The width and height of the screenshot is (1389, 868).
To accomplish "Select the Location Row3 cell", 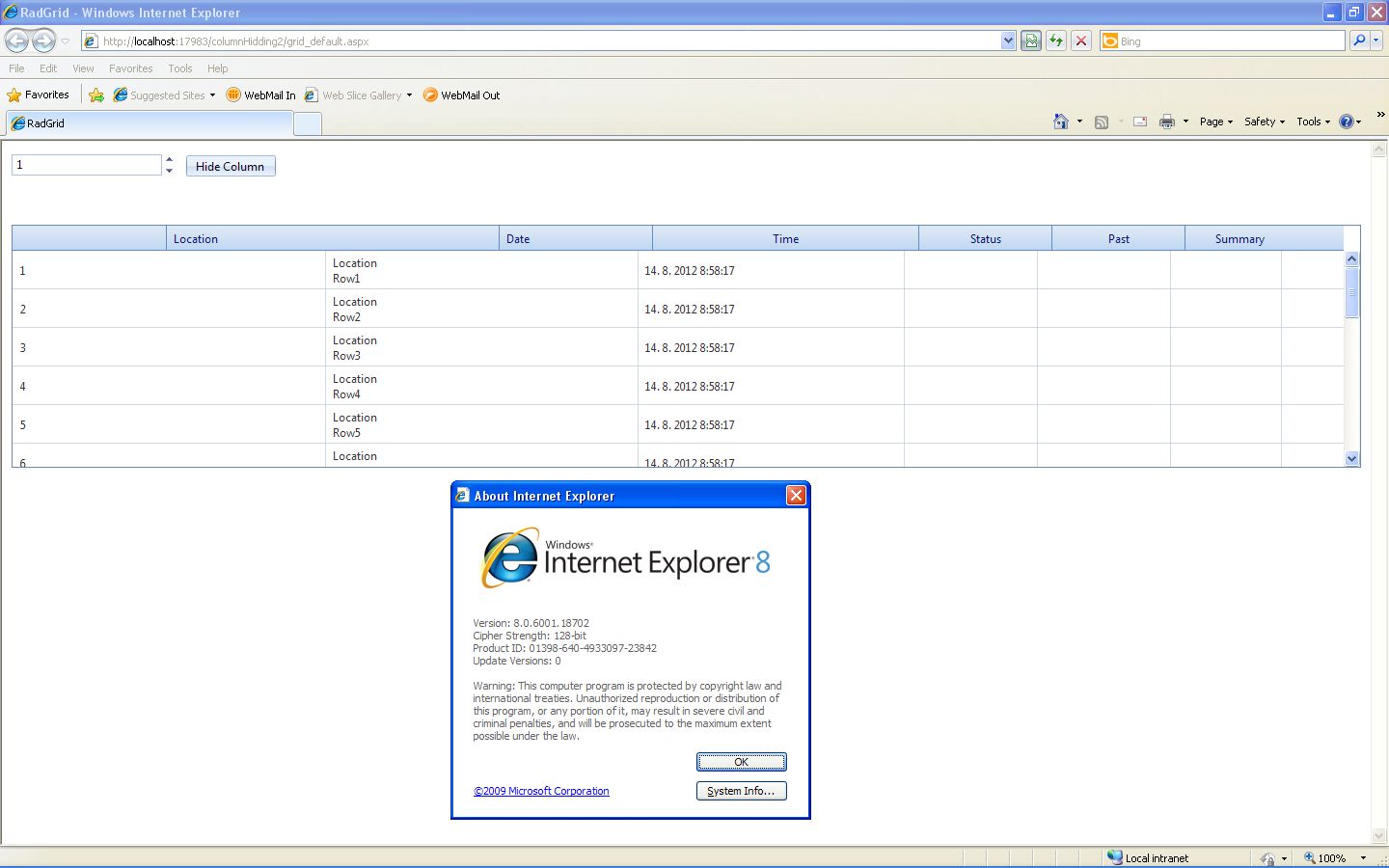I will [481, 347].
